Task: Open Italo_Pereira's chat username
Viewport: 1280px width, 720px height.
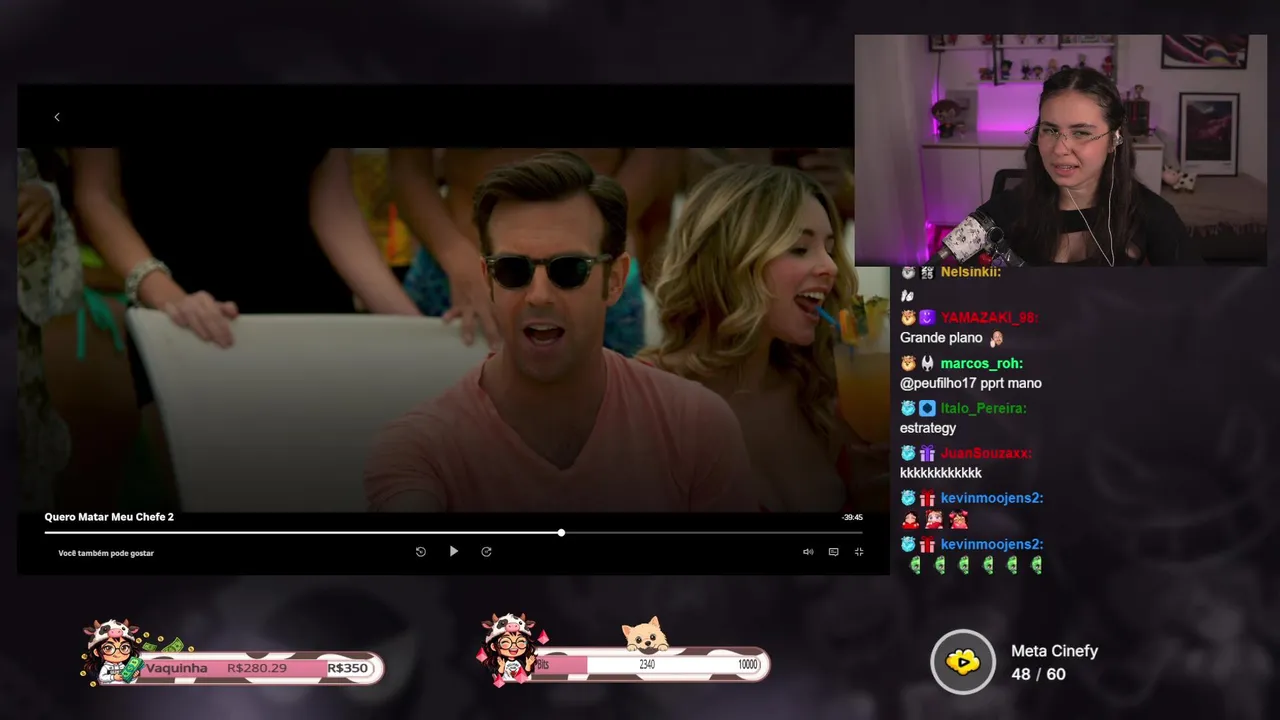Action: click(x=983, y=408)
